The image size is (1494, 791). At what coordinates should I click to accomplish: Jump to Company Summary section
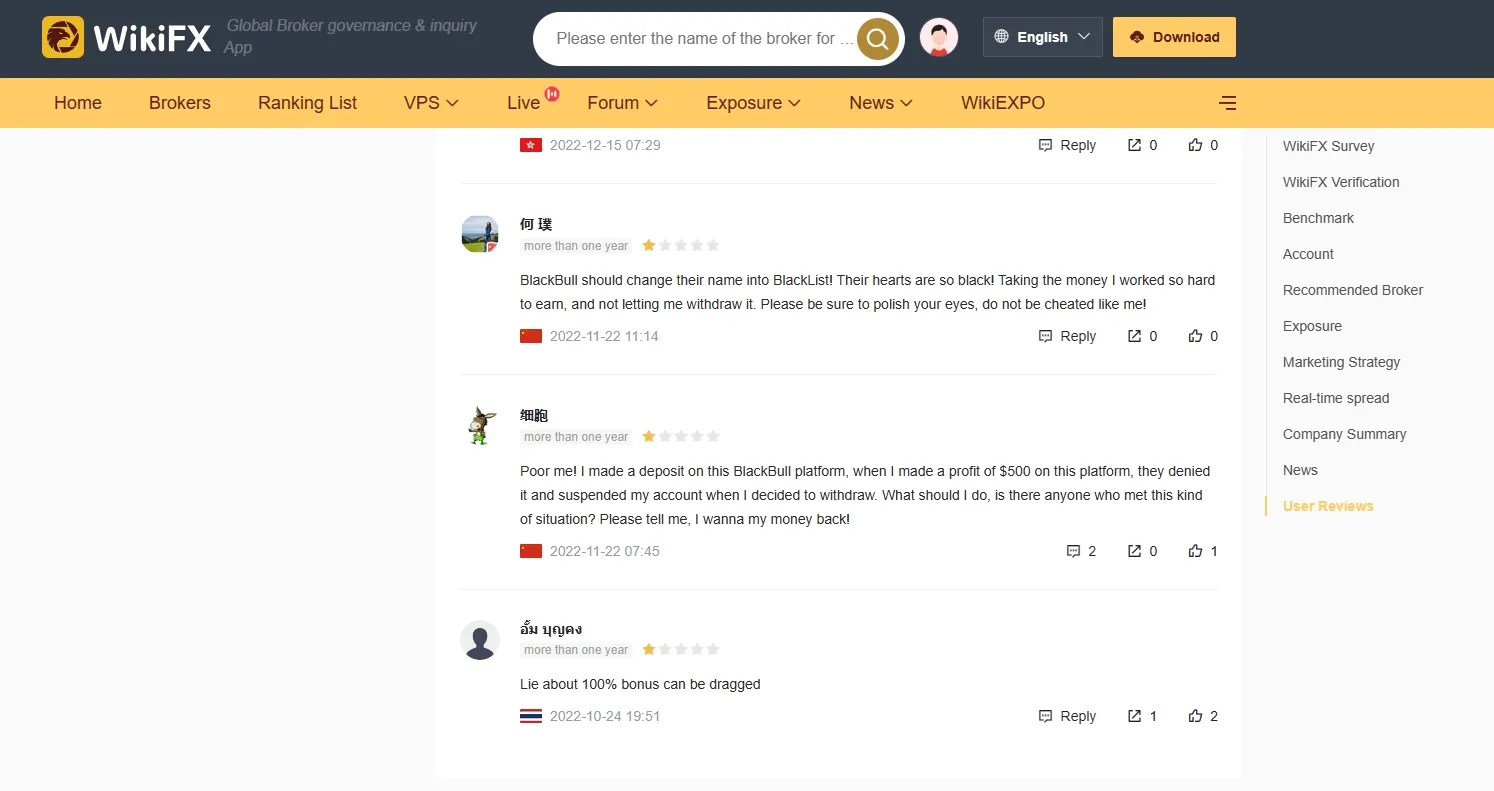coord(1344,434)
